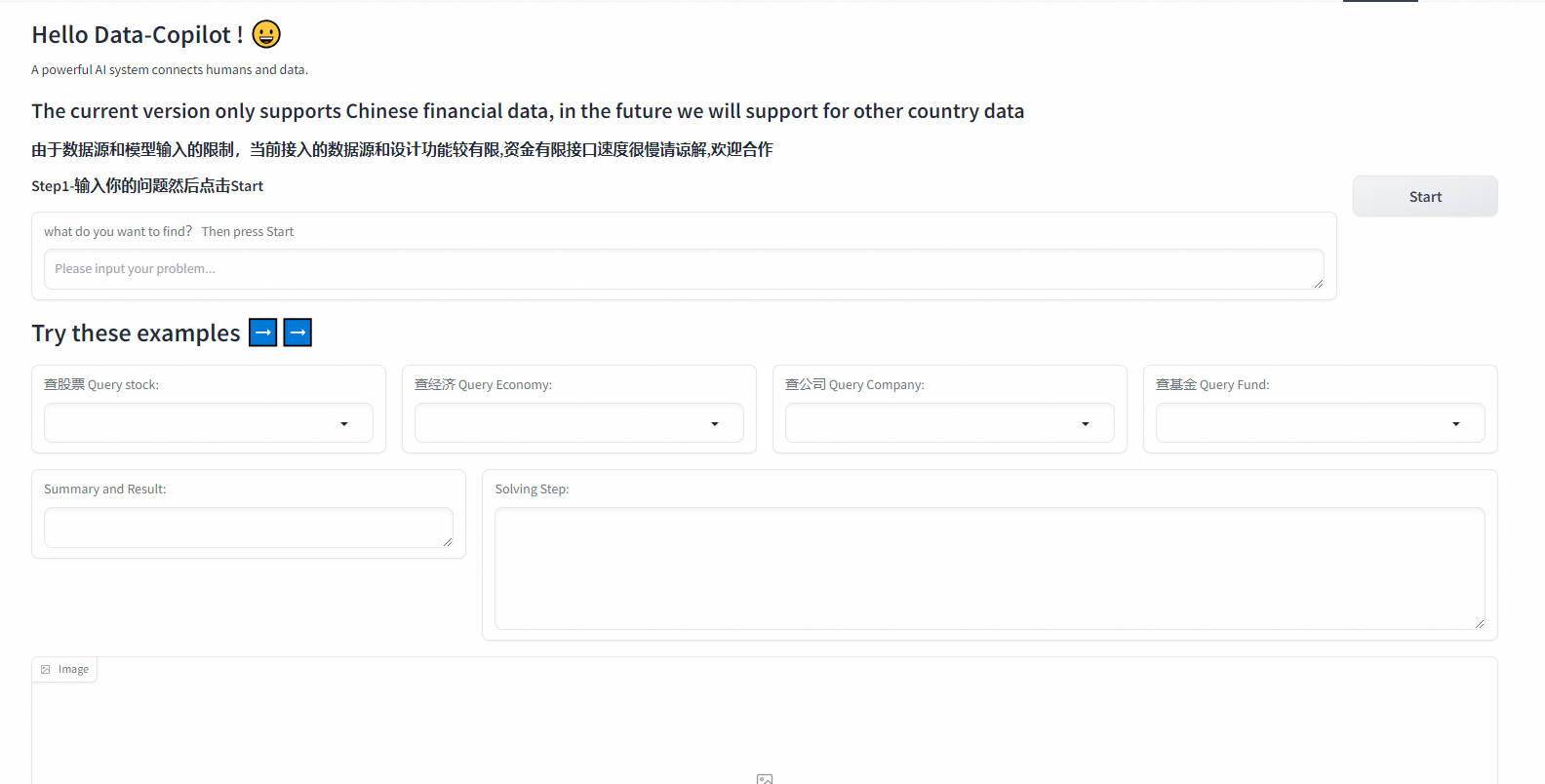Click the 'Step1-输入你的问题然后点击Start' text

pos(147,185)
